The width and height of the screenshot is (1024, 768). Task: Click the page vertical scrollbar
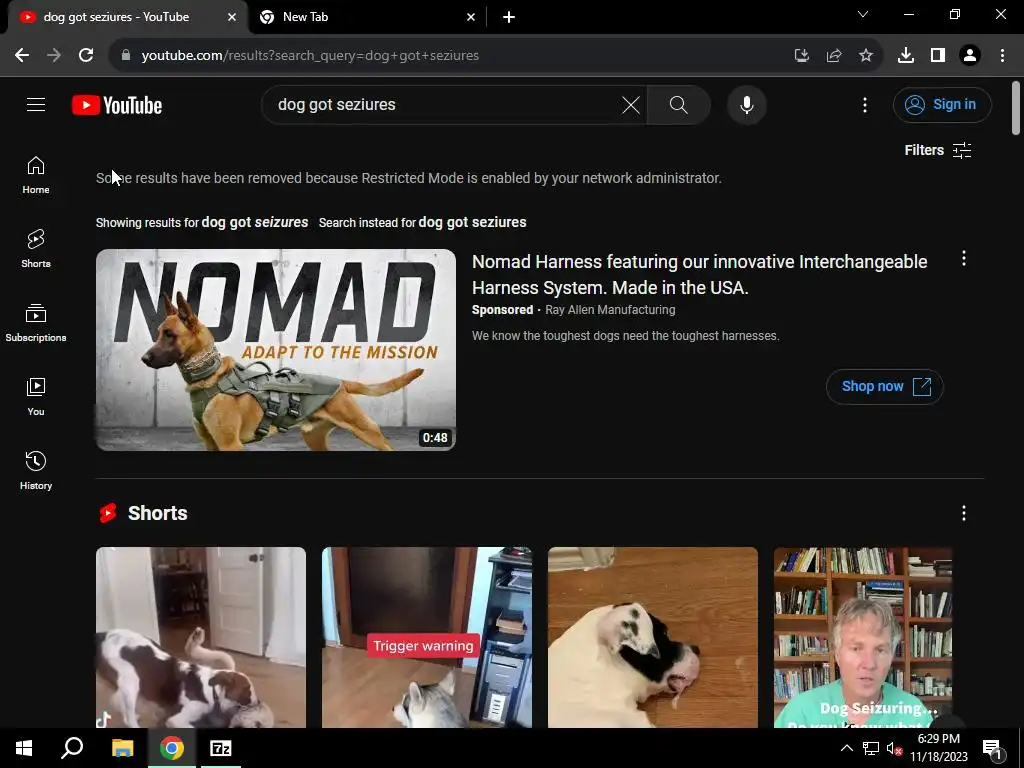[x=1016, y=108]
